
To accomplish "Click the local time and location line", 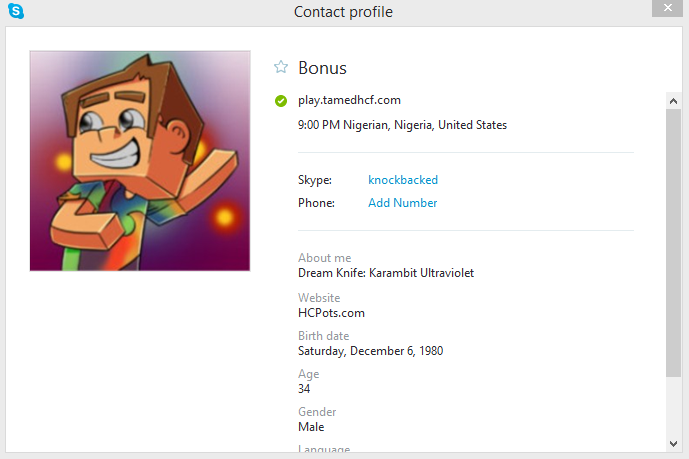I will [x=402, y=125].
